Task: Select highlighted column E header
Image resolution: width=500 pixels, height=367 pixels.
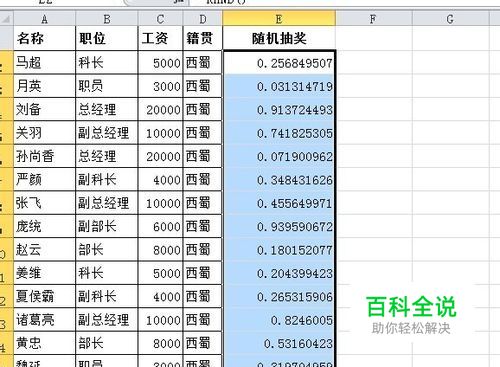Action: [x=279, y=19]
